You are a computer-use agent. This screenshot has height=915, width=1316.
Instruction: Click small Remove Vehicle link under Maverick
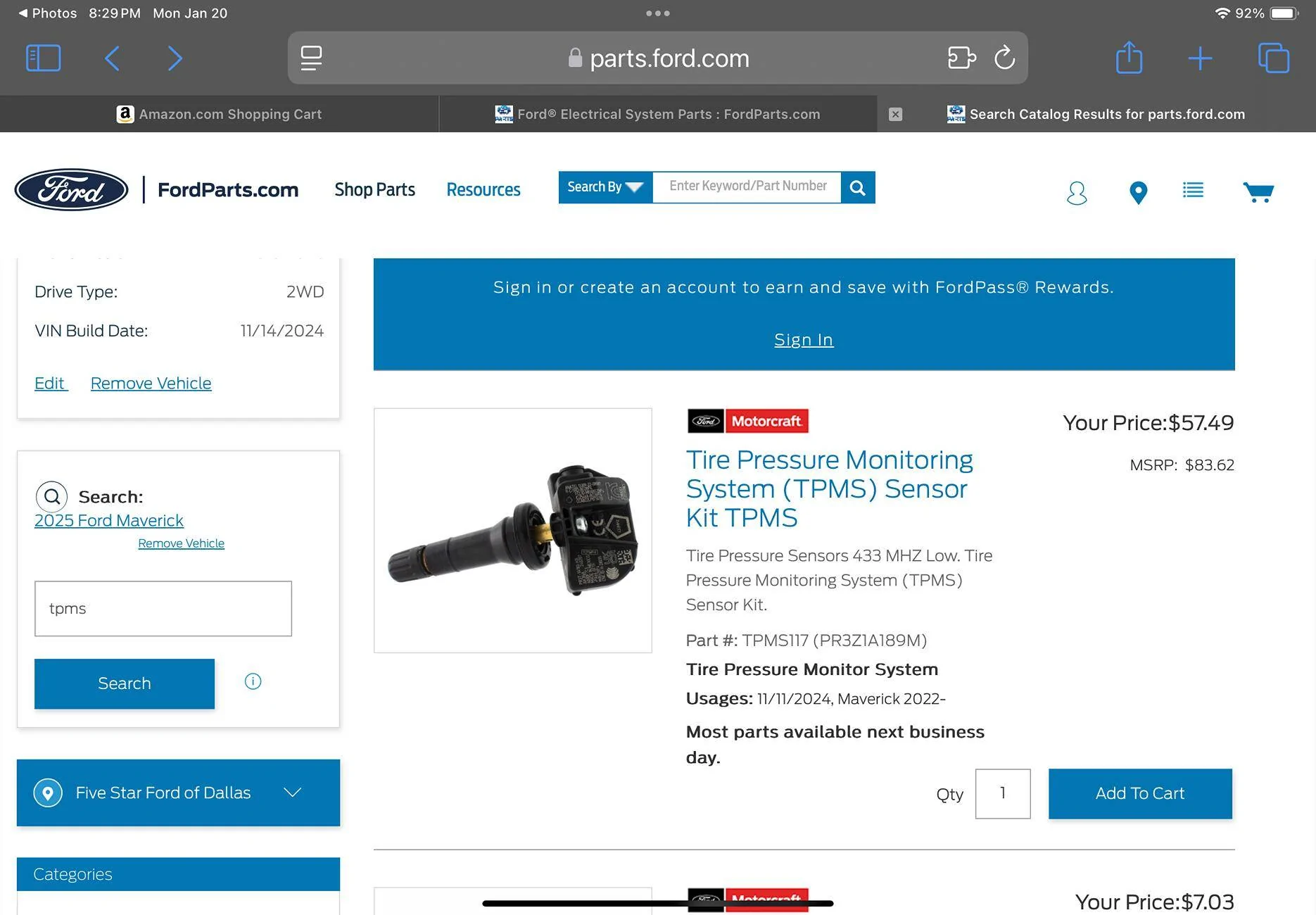pos(181,543)
